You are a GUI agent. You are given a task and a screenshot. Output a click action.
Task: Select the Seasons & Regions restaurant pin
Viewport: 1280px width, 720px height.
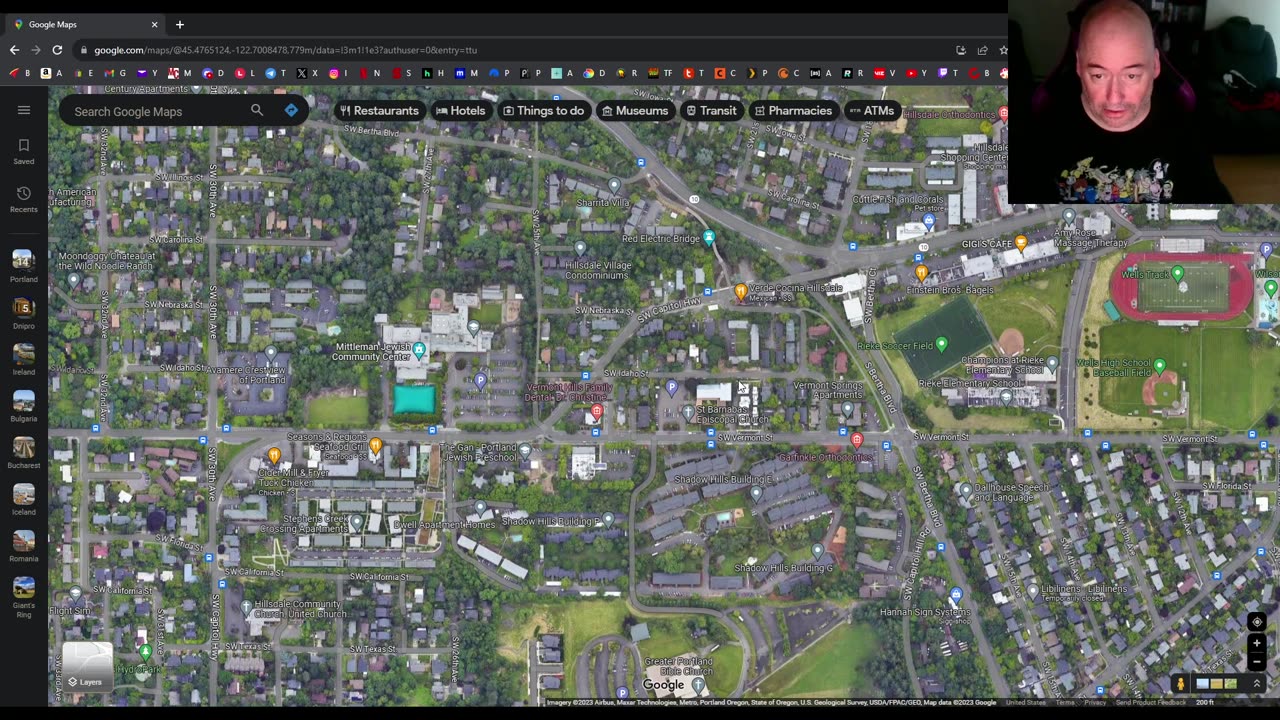(375, 445)
